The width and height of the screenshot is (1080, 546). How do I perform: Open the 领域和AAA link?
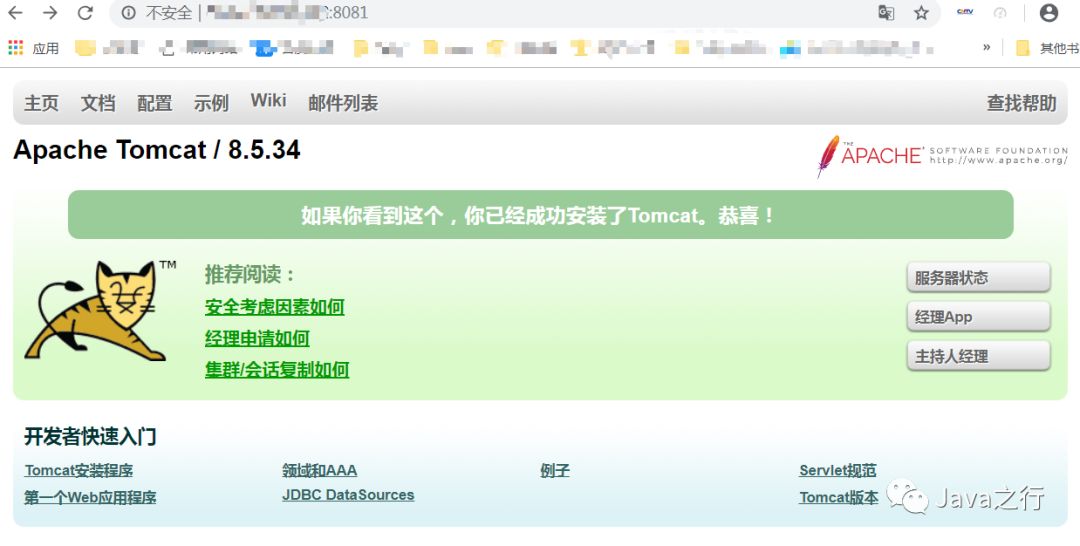320,471
